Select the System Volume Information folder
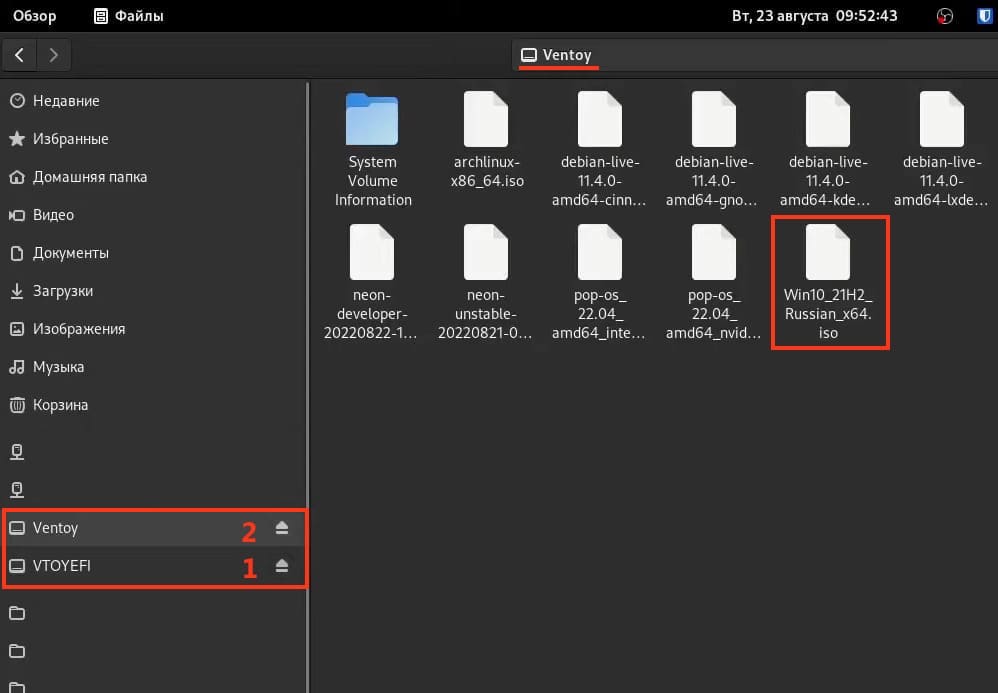 pyautogui.click(x=372, y=150)
